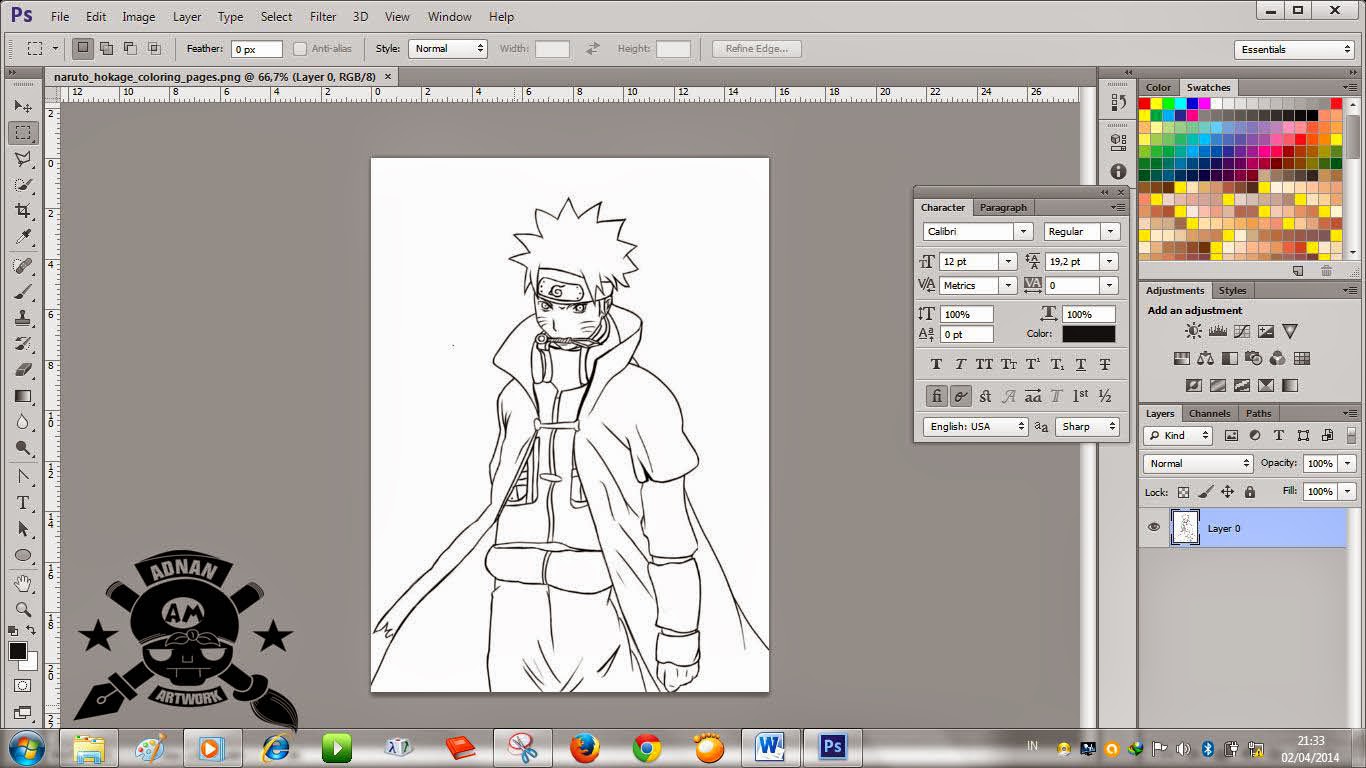Click the Feather input field
The width and height of the screenshot is (1366, 768).
258,48
